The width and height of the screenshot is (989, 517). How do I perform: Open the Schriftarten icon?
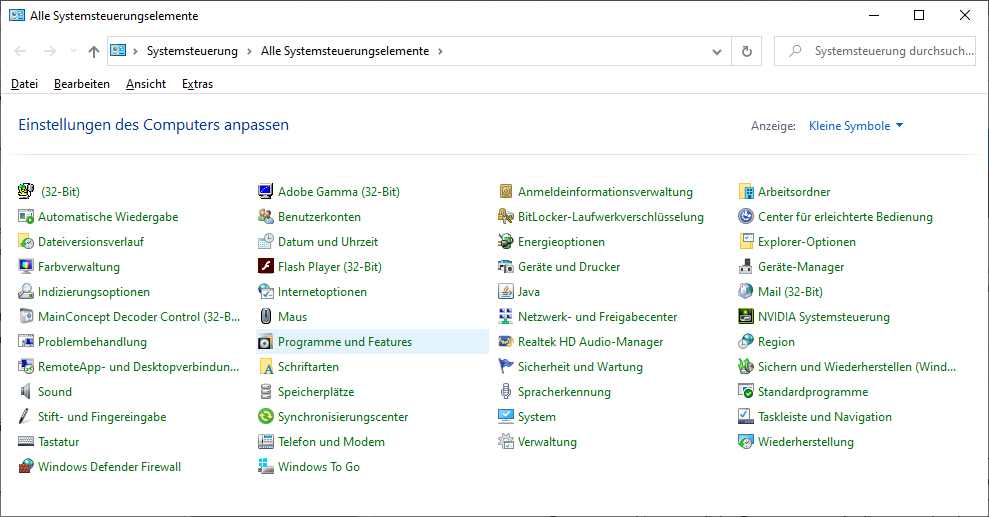[x=266, y=367]
